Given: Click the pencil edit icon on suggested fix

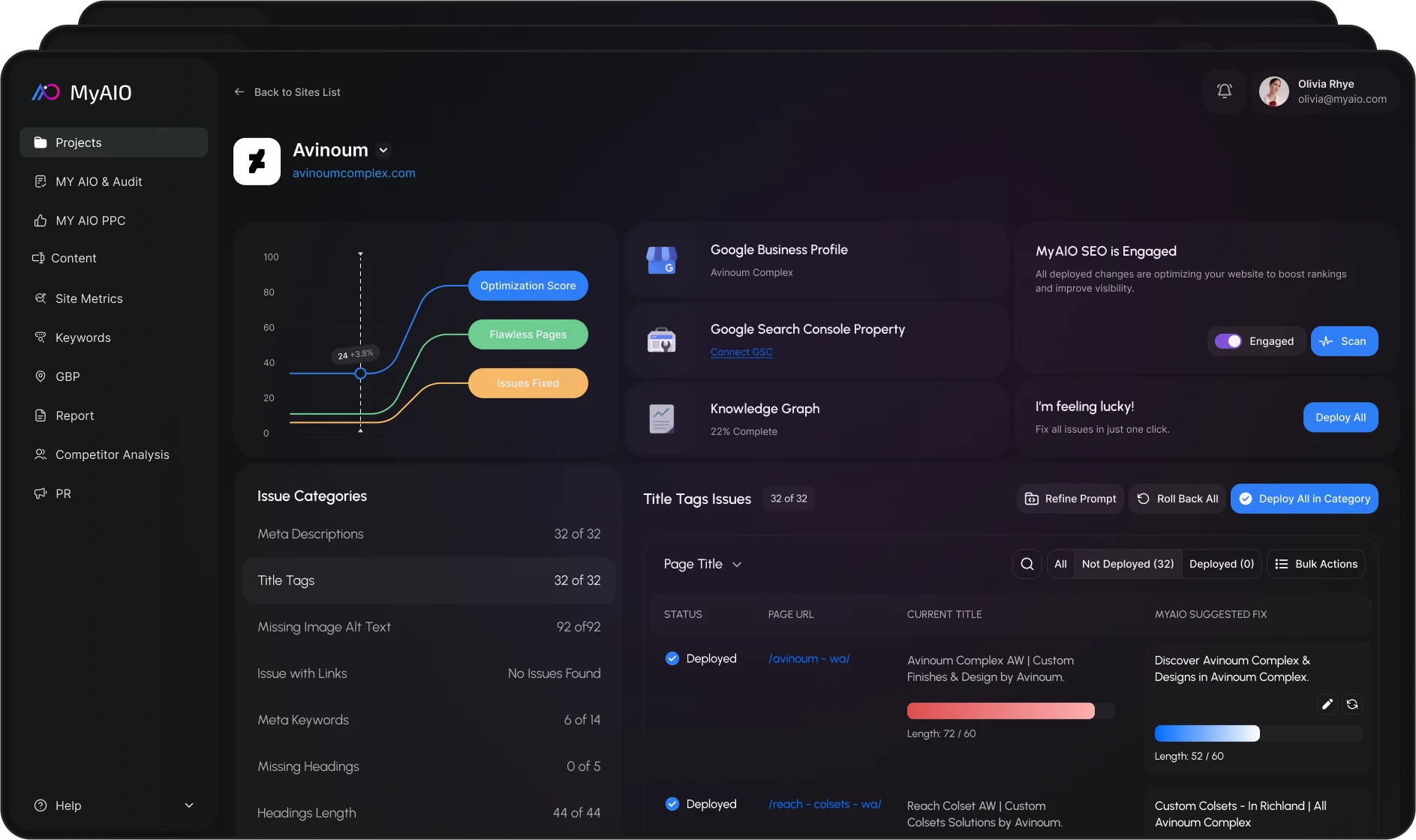Looking at the screenshot, I should pos(1327,704).
